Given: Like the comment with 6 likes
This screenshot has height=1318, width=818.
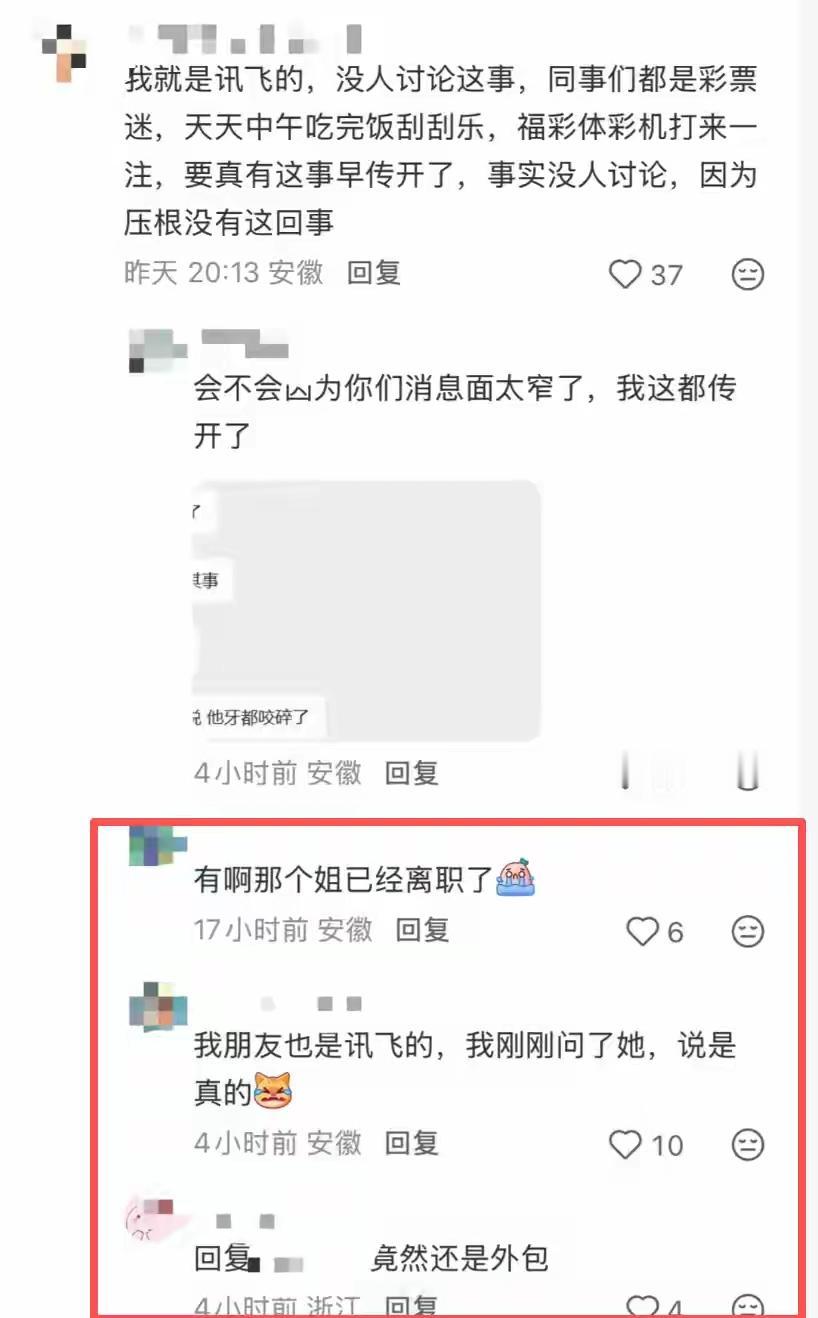Looking at the screenshot, I should click(x=642, y=931).
